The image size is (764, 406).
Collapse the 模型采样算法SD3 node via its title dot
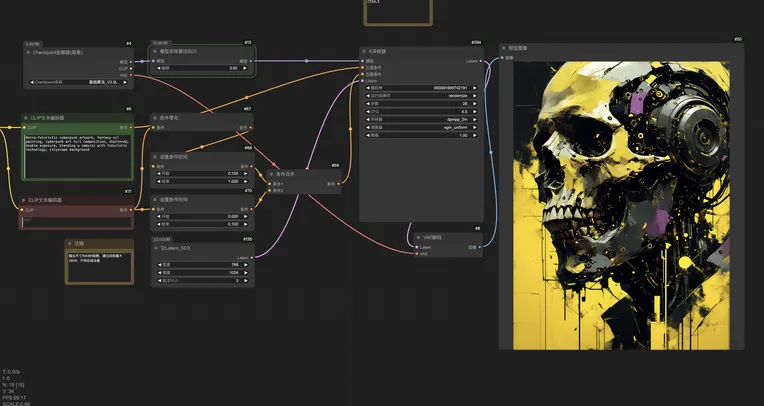click(x=156, y=51)
